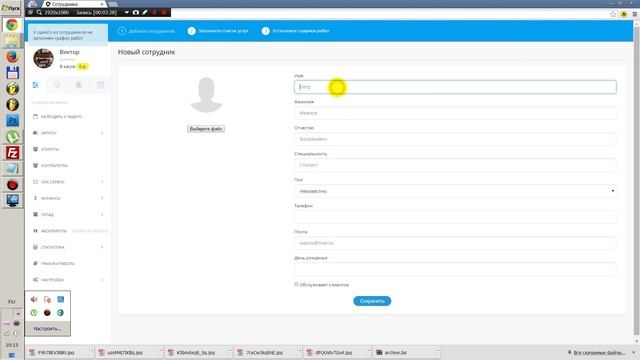Click the FileZilla icon in taskbar
The width and height of the screenshot is (640, 360).
coord(12,153)
